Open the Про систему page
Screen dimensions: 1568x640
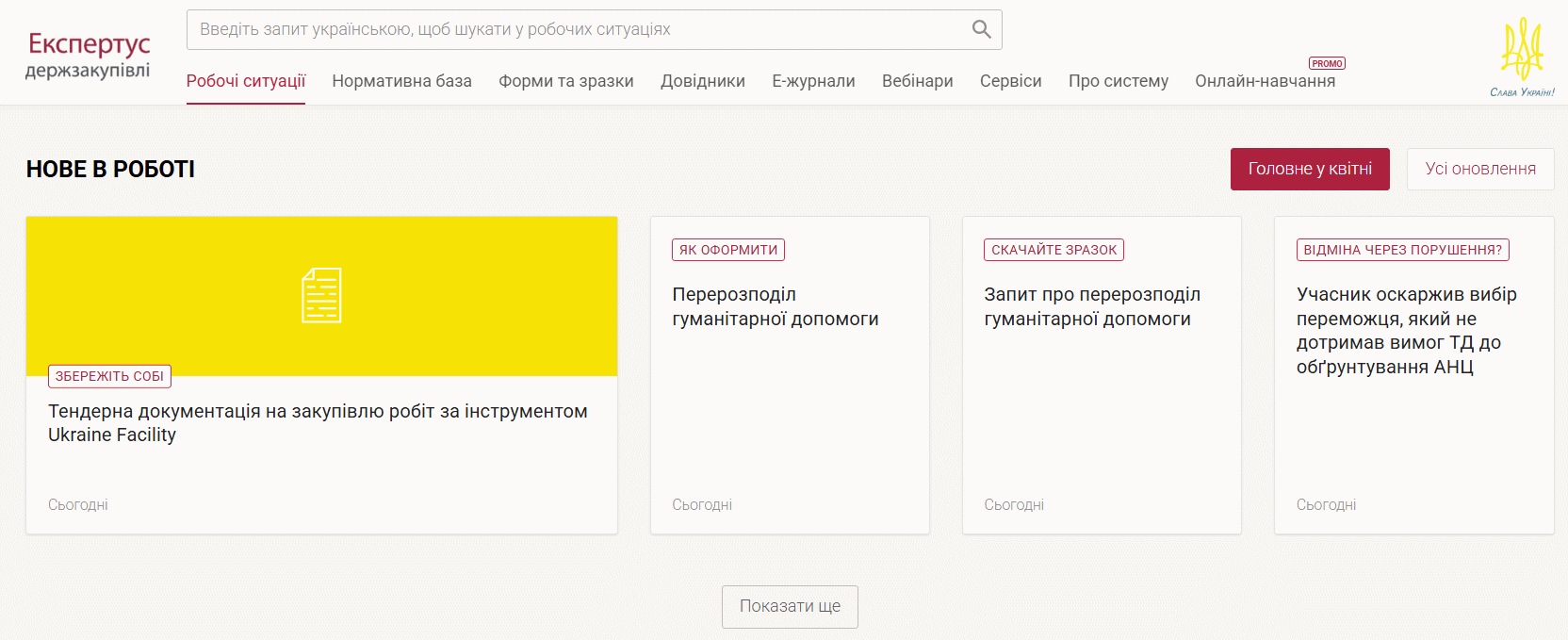click(x=1118, y=81)
